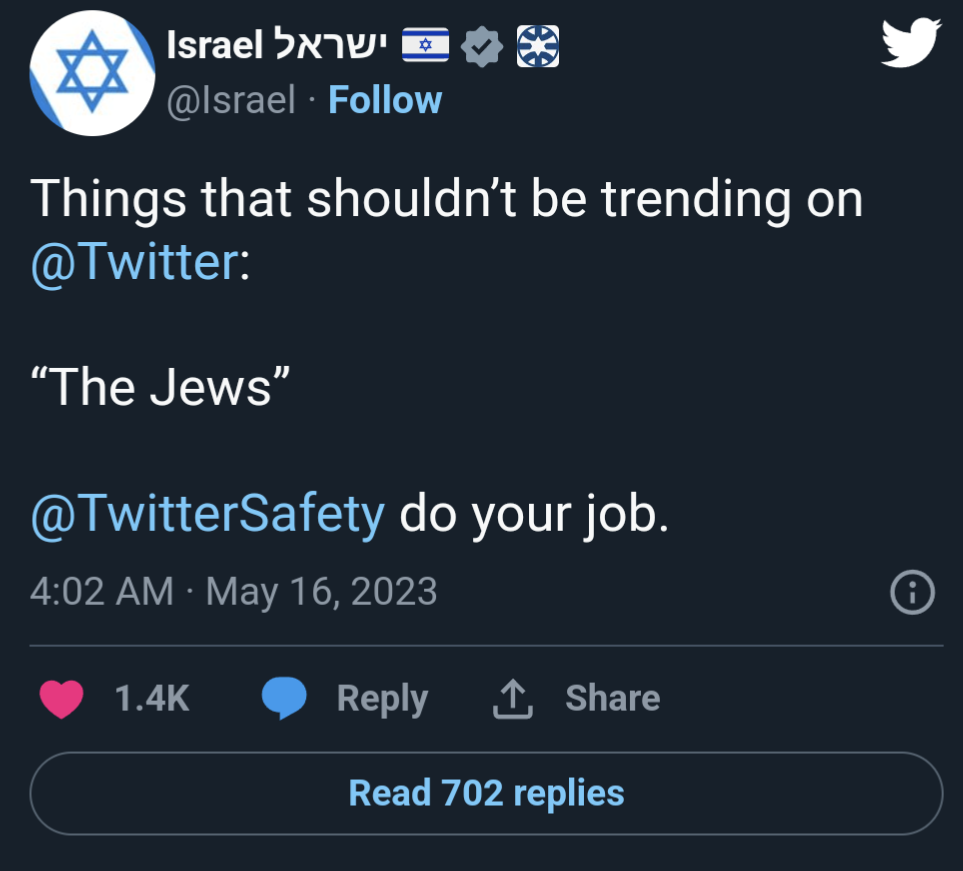Click the affiliation badge beside the checkmark
The height and width of the screenshot is (871, 963).
pyautogui.click(x=538, y=46)
